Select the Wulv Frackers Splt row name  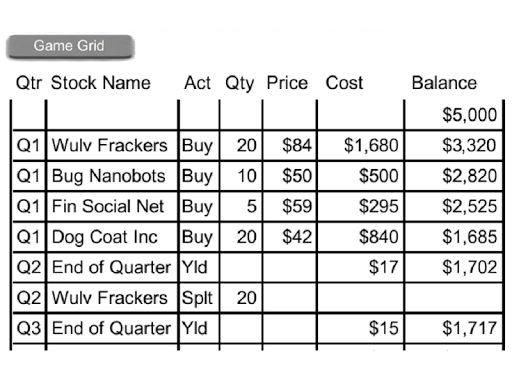(x=110, y=298)
